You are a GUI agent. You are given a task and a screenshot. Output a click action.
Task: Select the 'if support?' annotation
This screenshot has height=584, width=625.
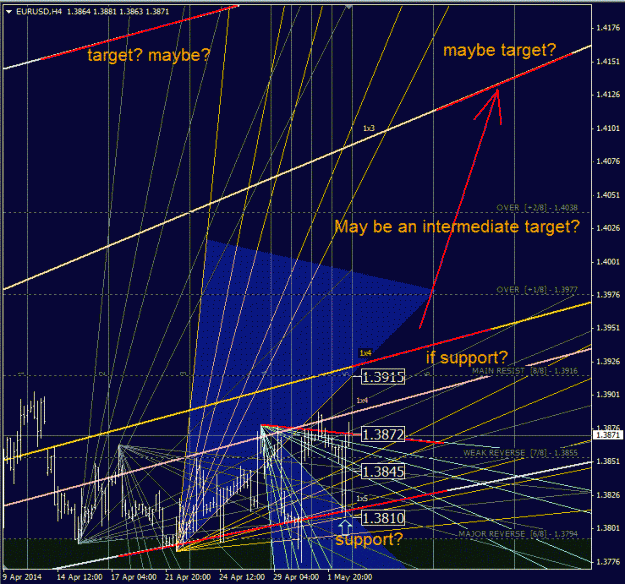click(467, 358)
